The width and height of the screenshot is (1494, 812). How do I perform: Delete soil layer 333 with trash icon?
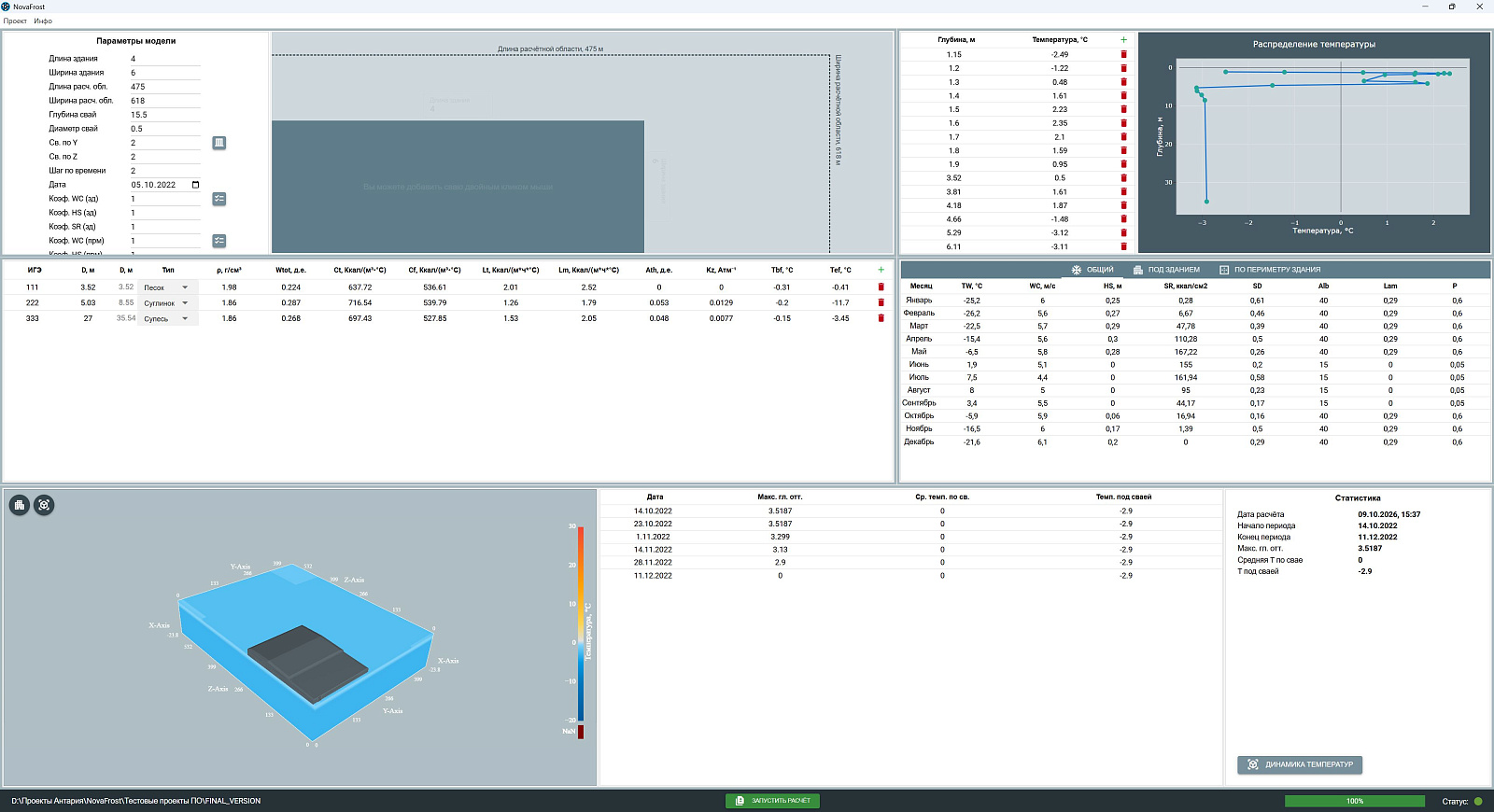point(881,318)
